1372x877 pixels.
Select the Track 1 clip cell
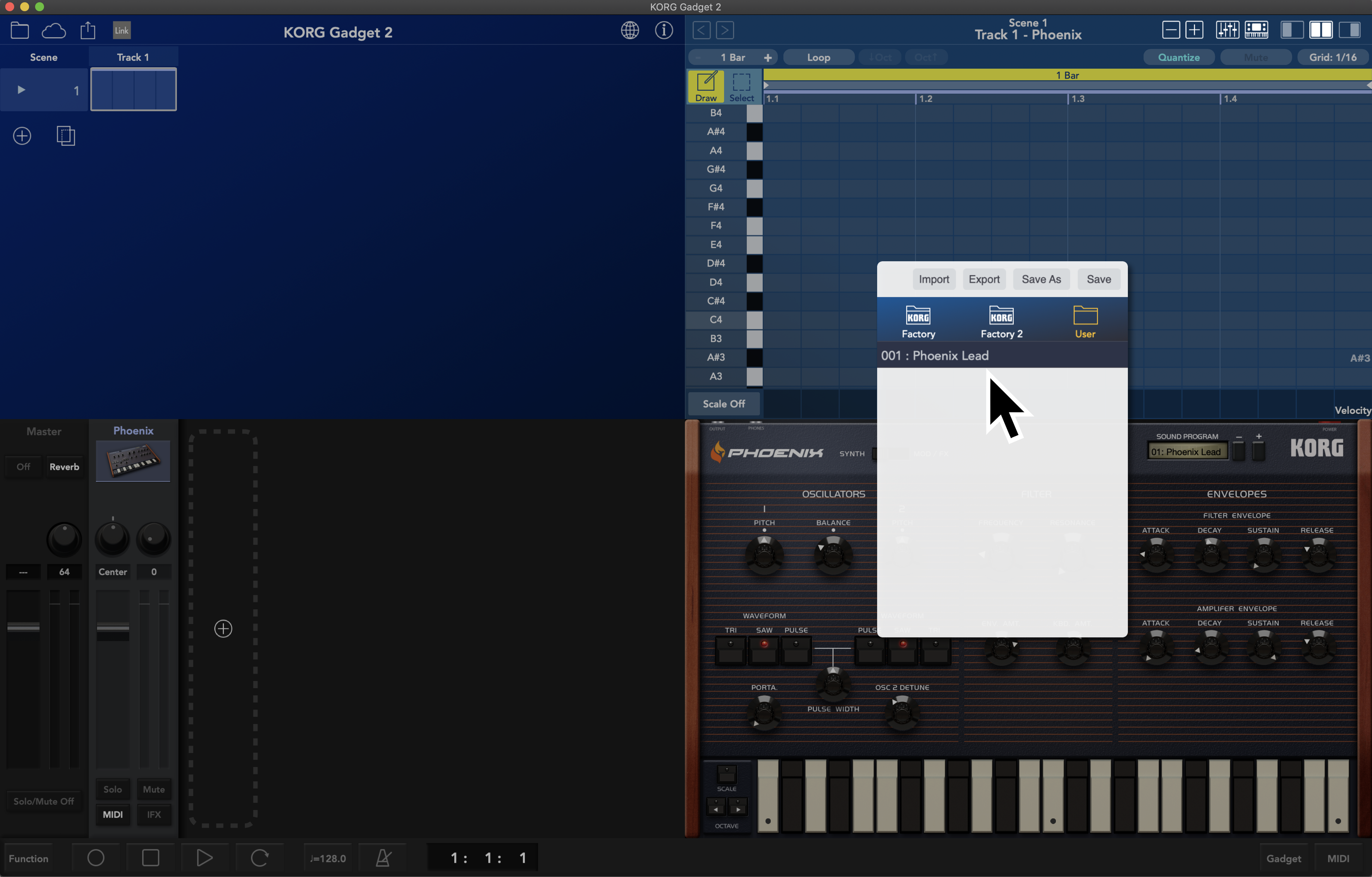pos(133,90)
